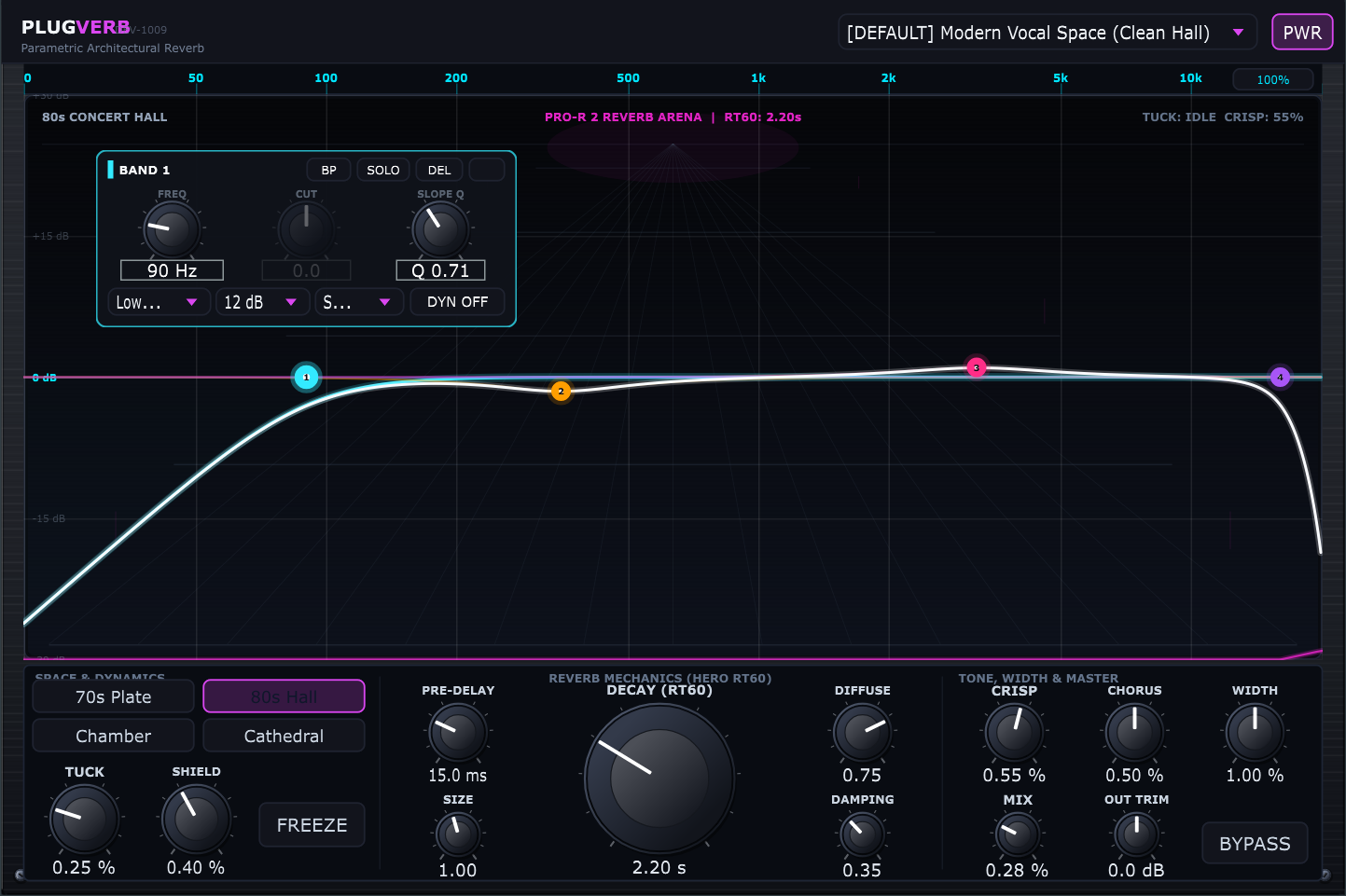Open the Modern Vocal Space preset dropdown

pyautogui.click(x=1048, y=33)
